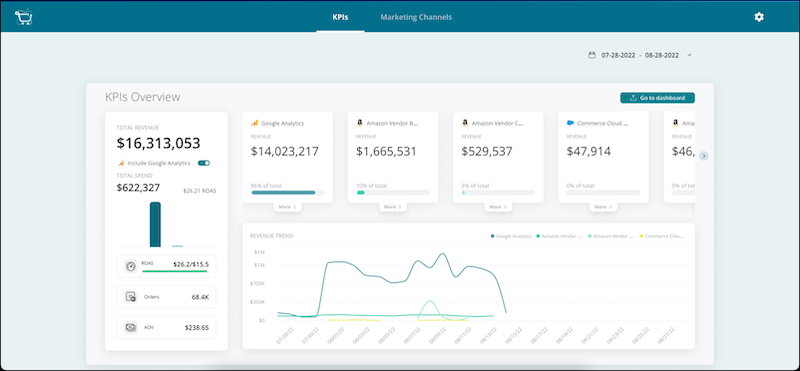Expand More under Amazon Vendor C card
The image size is (800, 371).
click(498, 207)
